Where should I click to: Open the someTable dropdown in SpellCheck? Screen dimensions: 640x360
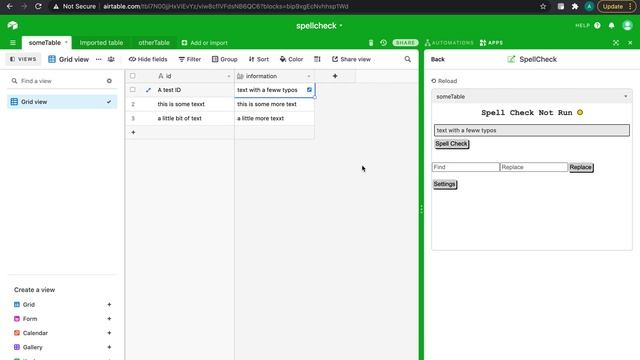coord(532,97)
